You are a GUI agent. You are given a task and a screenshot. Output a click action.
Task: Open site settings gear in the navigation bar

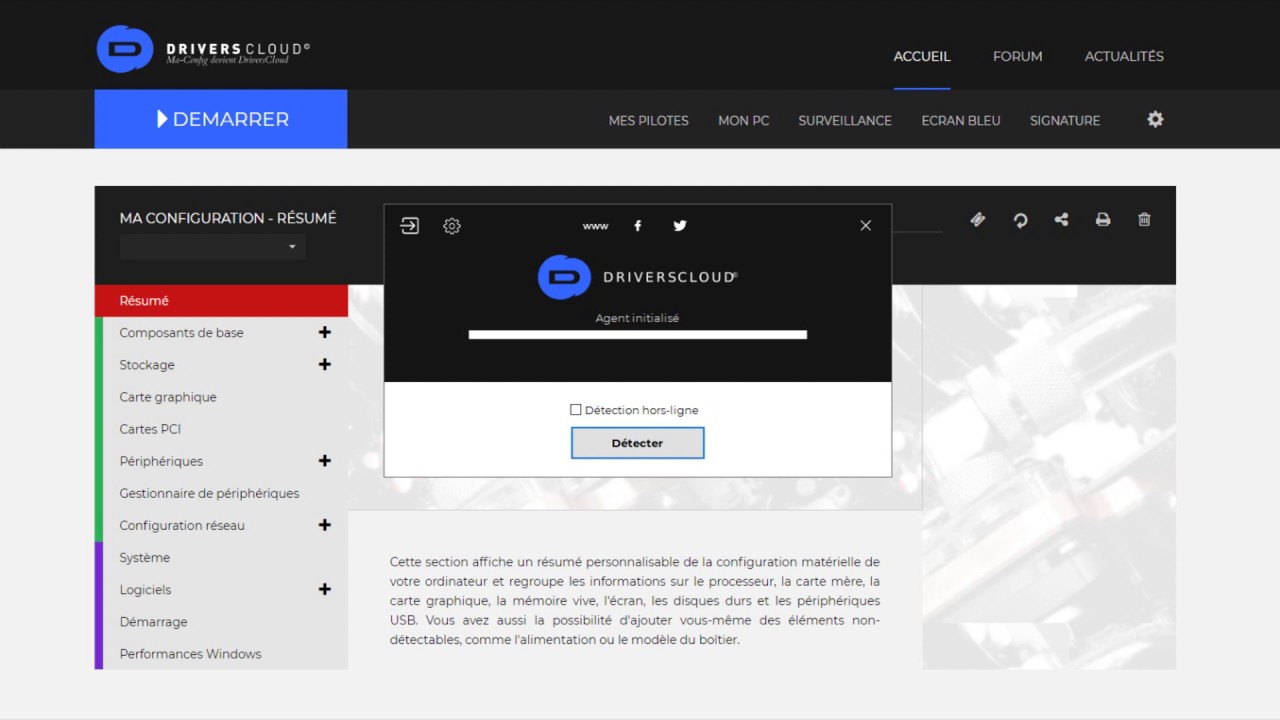[x=1155, y=119]
